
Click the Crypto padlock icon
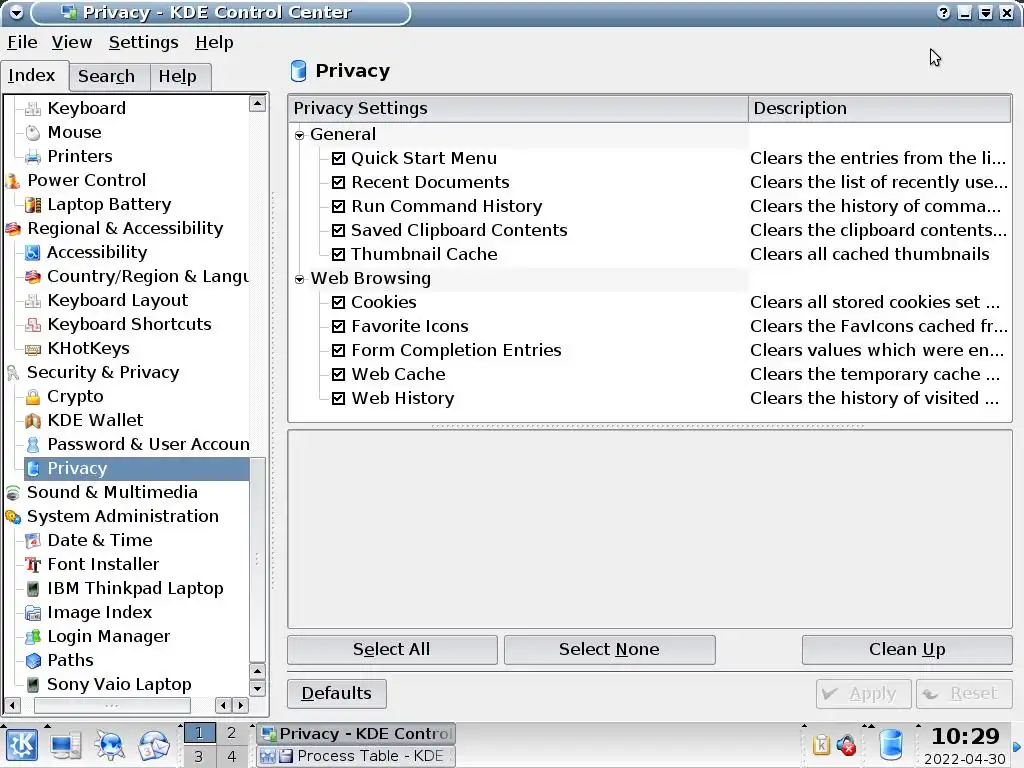coord(33,396)
